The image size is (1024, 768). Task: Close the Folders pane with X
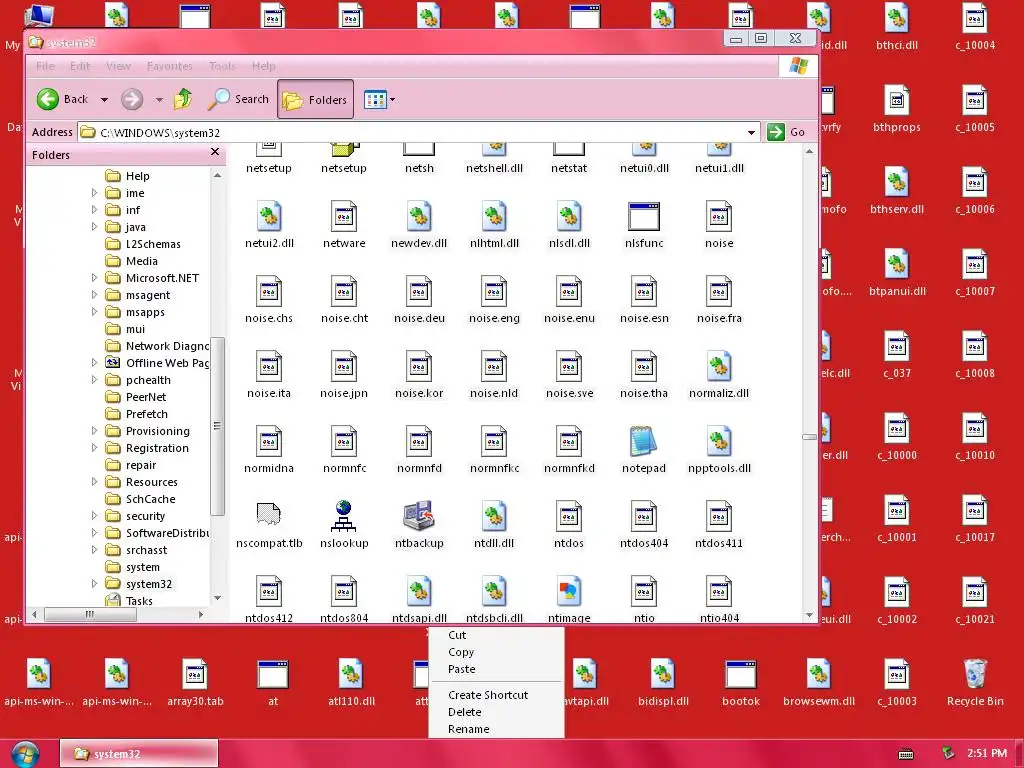[215, 152]
